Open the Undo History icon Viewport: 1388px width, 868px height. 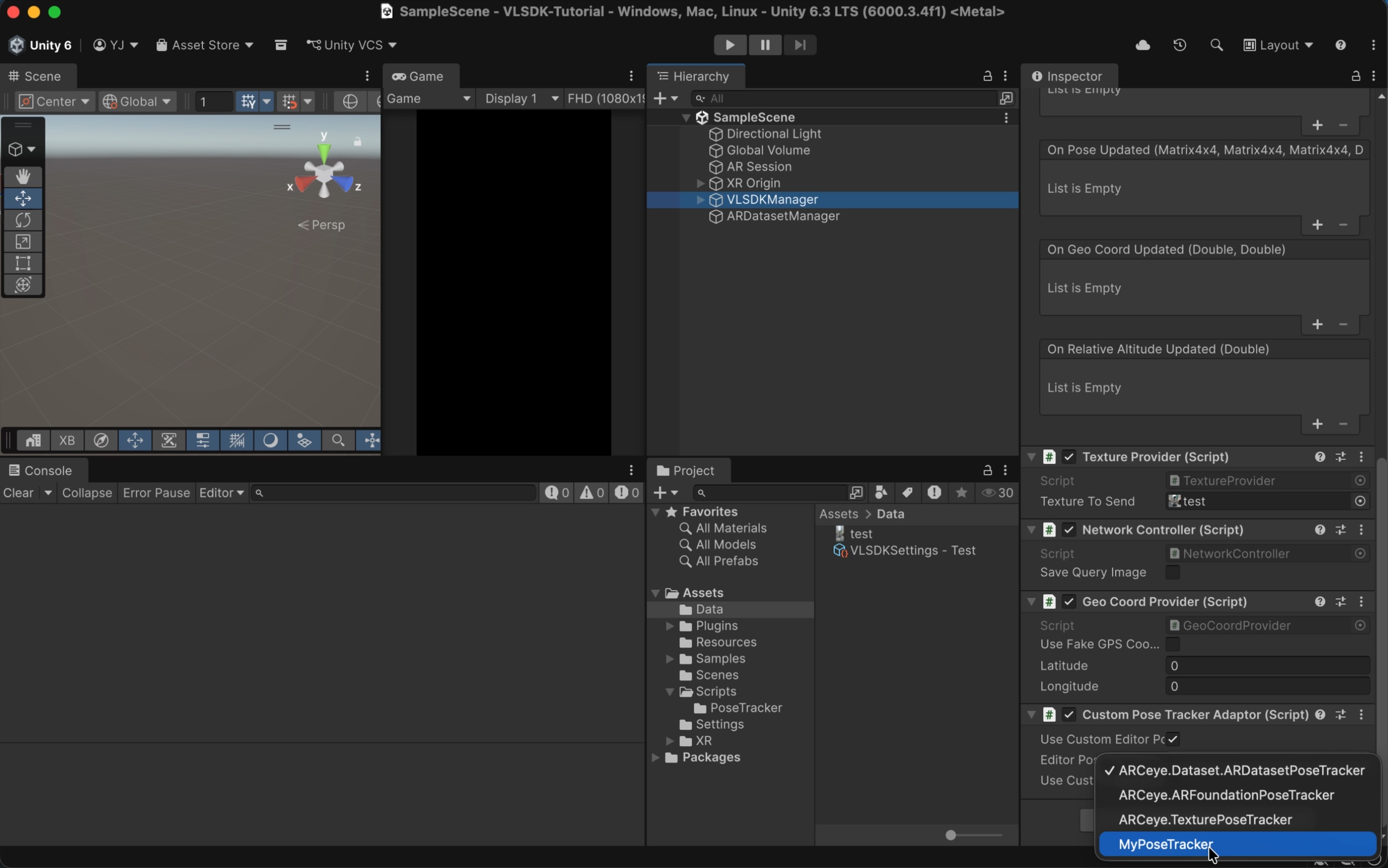(x=1179, y=45)
